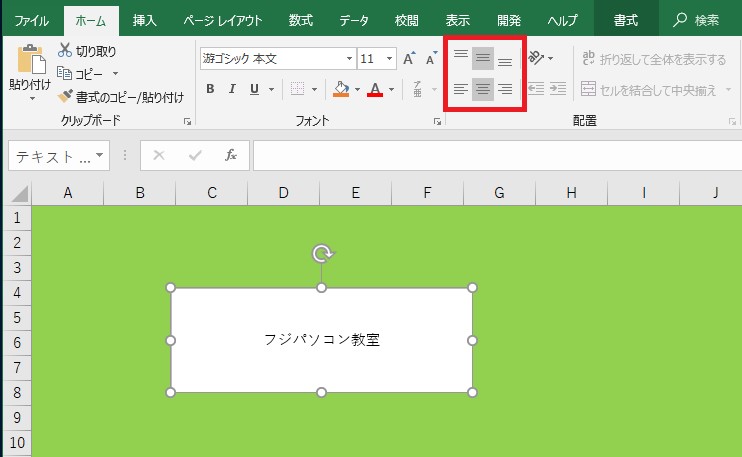The image size is (742, 457).
Task: Switch to the 挿入 (Insert) ribbon tab
Action: click(x=145, y=19)
